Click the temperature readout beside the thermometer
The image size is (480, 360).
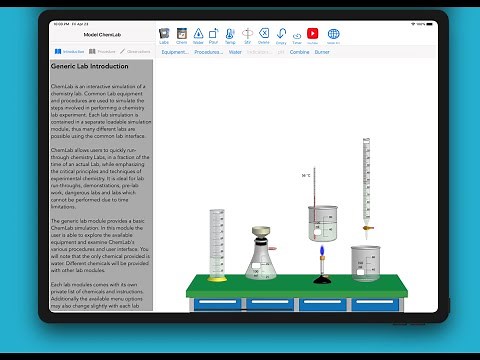coord(306,175)
